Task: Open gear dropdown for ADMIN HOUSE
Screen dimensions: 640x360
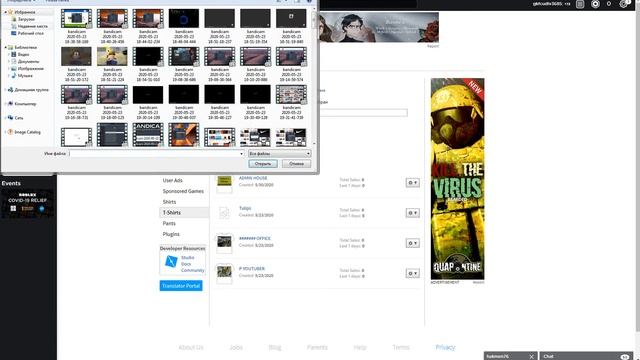Action: click(x=413, y=183)
